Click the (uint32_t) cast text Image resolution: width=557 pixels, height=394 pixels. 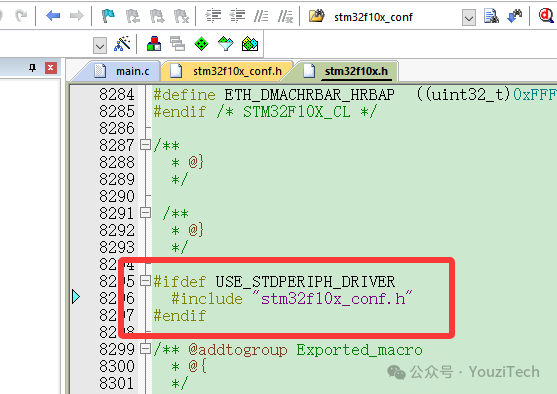coord(464,95)
